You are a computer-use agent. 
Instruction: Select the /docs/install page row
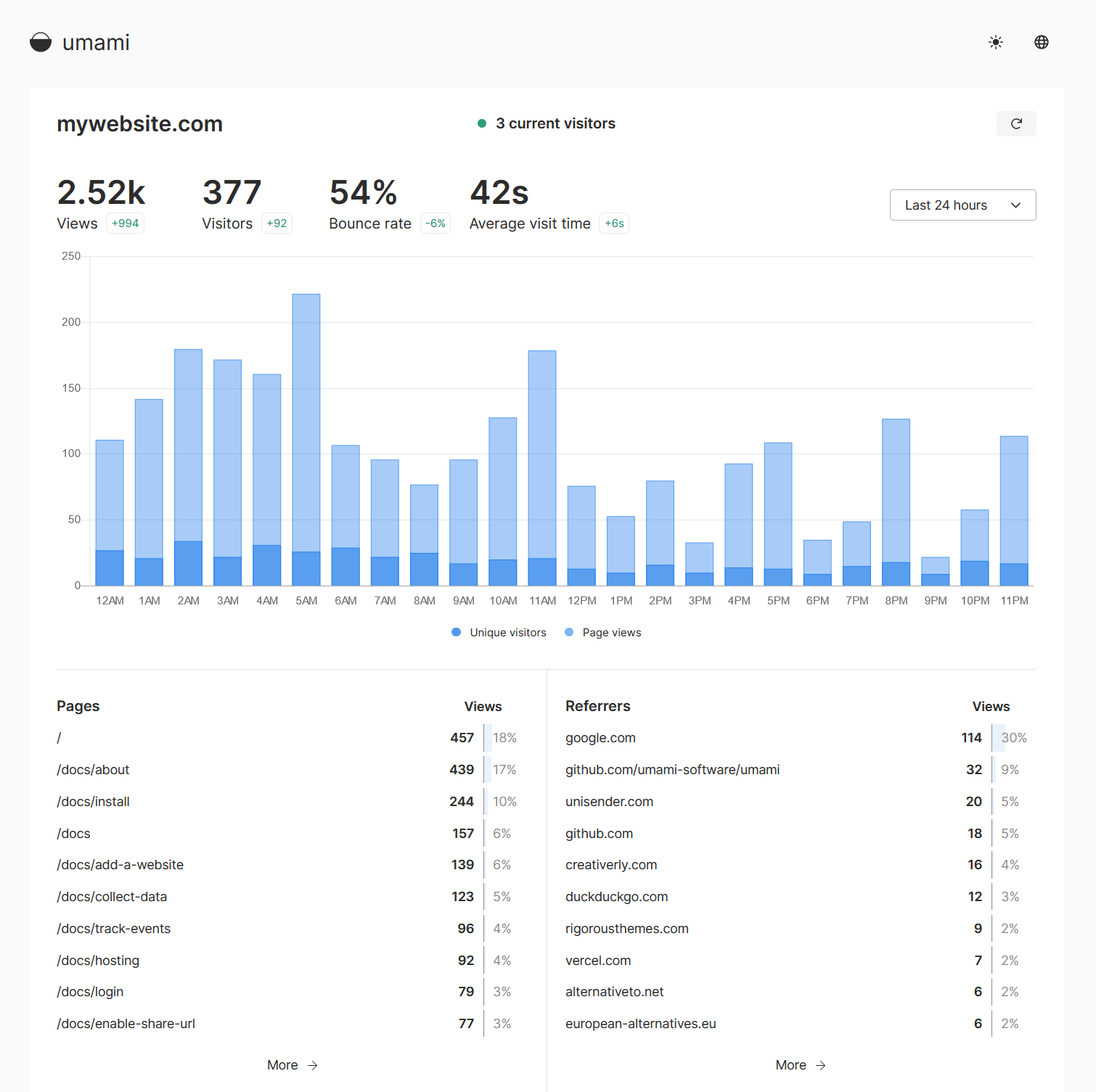point(93,802)
